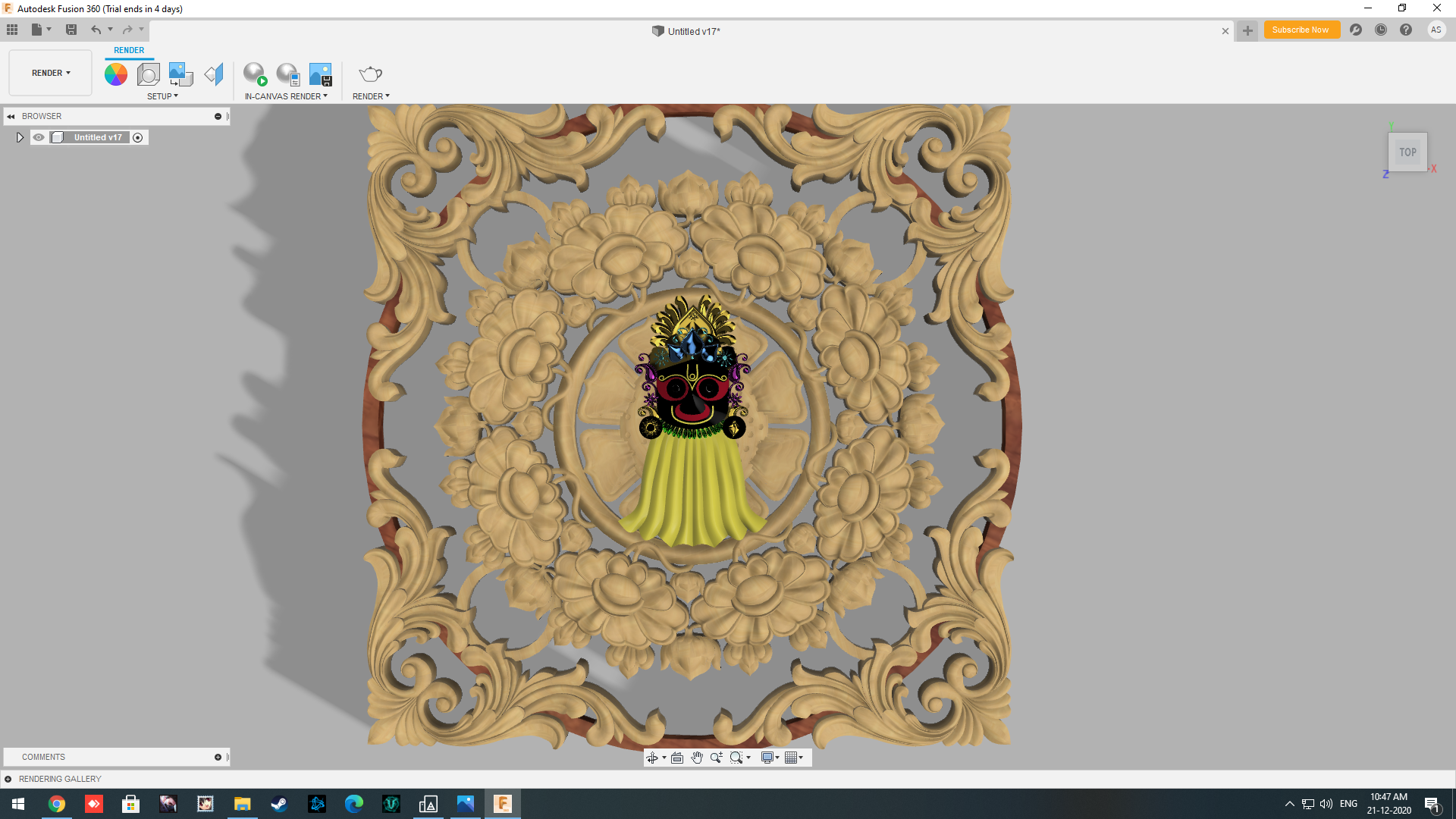Open Texture Map Controls tool
1456x819 pixels.
point(214,74)
